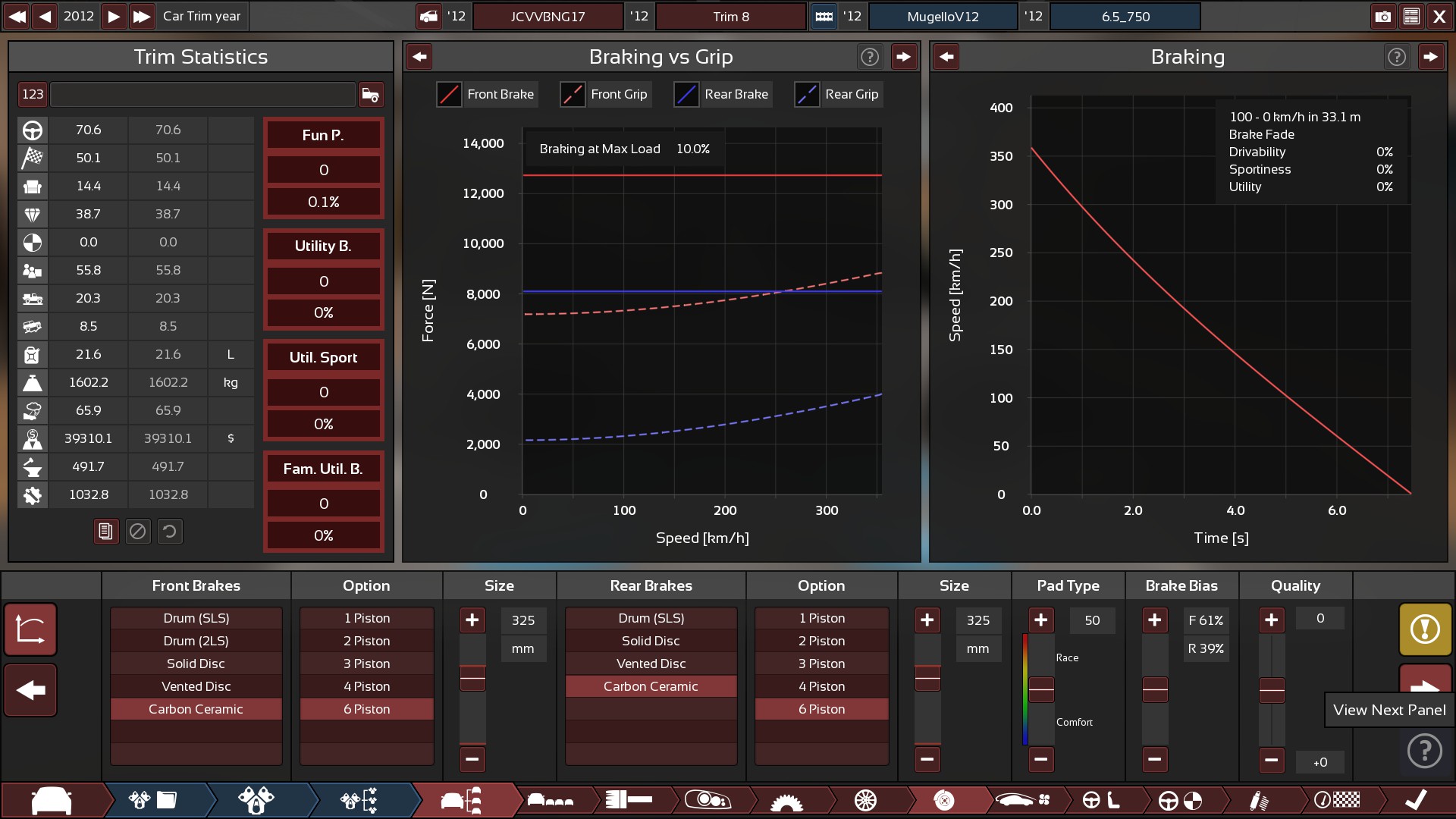Advance car trim year by one
Viewport: 1456px width, 819px height.
114,16
